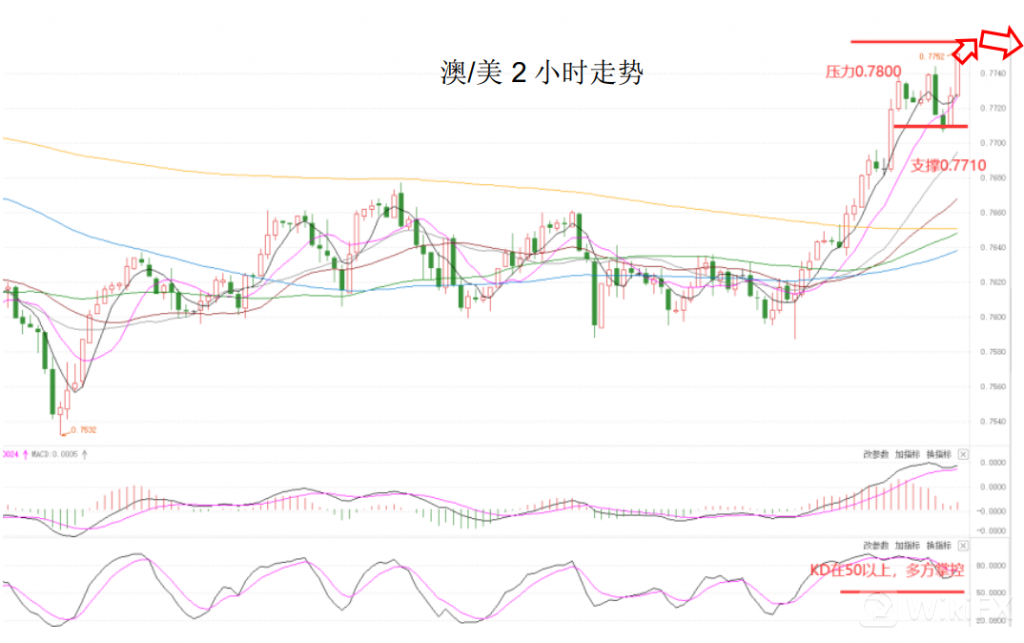Viewport: 1024px width, 643px height.
Task: Click 0.7740 on the price axis
Action: point(993,73)
